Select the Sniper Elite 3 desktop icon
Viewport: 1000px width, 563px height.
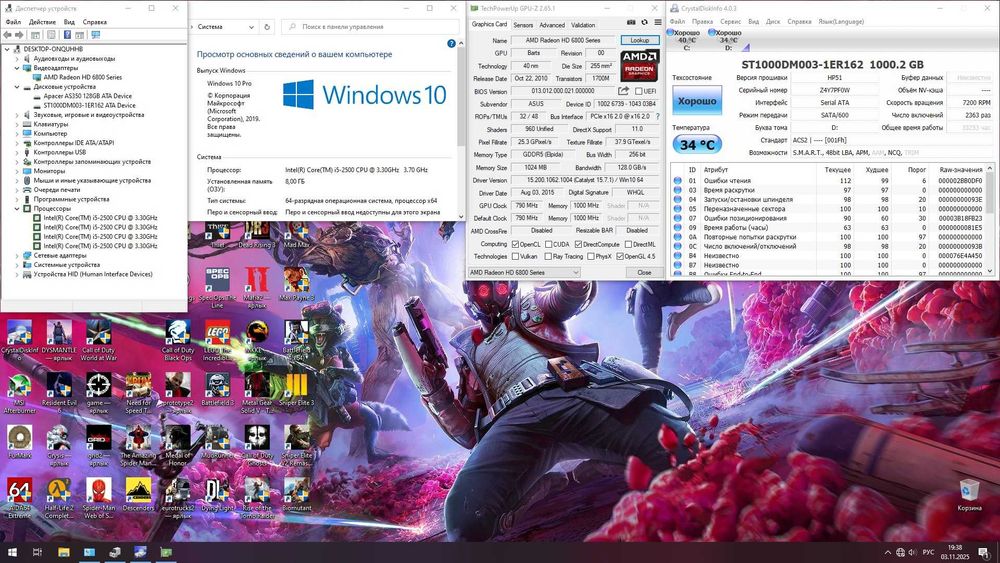[x=297, y=390]
